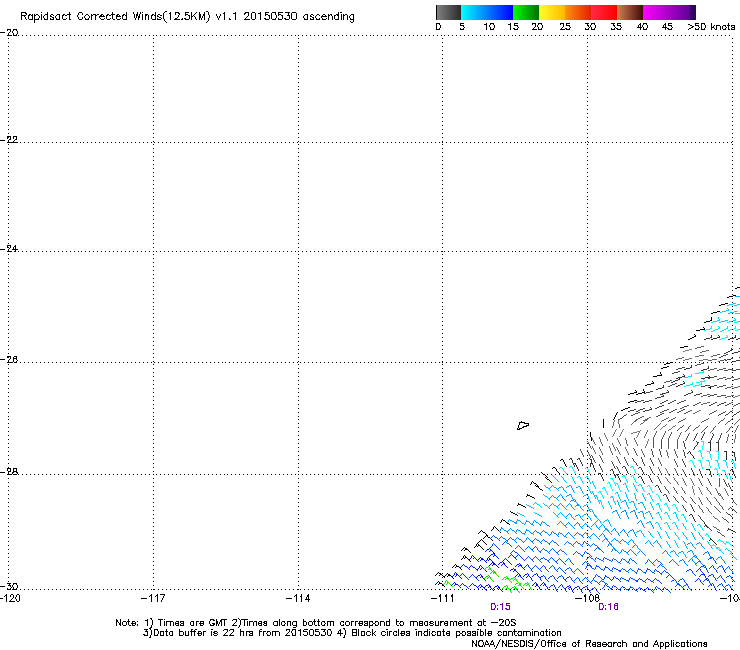Image resolution: width=740 pixels, height=650 pixels.
Task: Click the '-111' longitude axis label
Action: 442,598
